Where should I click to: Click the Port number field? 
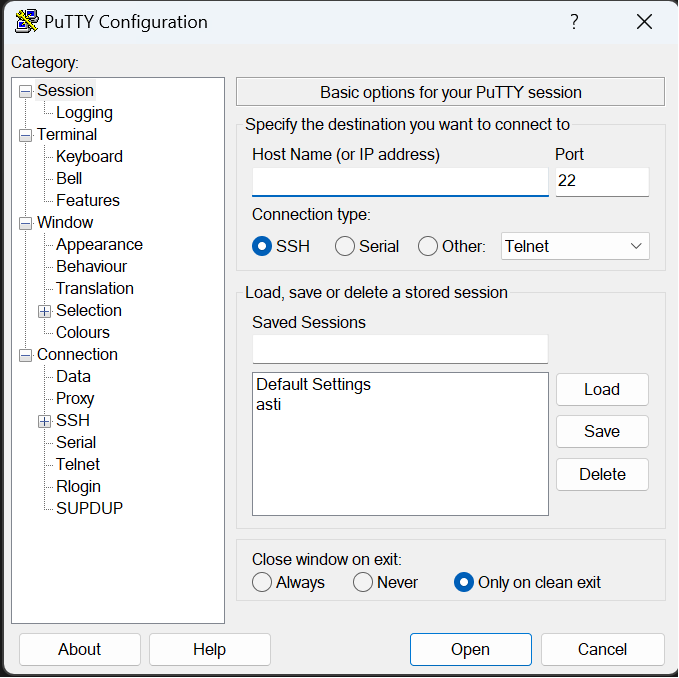(x=602, y=182)
